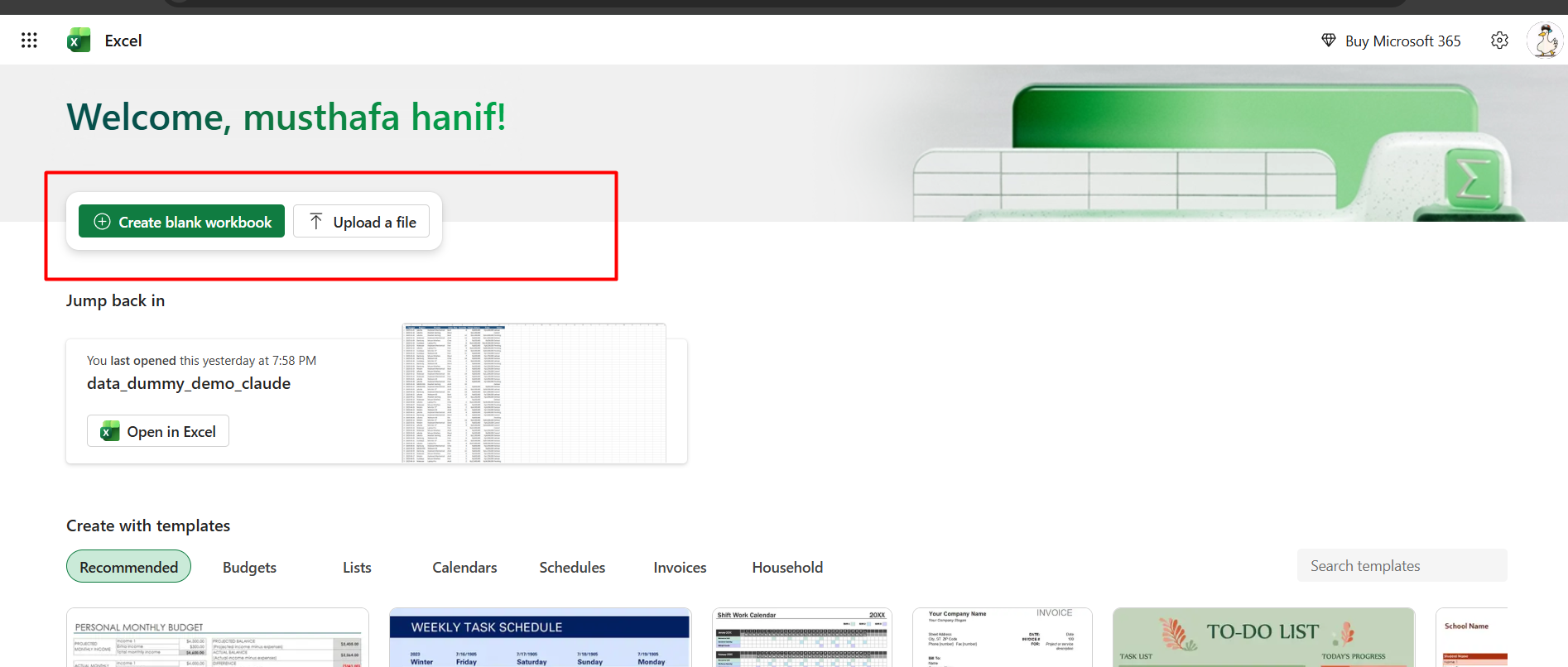Select Buy Microsoft 365 link

pyautogui.click(x=1402, y=41)
